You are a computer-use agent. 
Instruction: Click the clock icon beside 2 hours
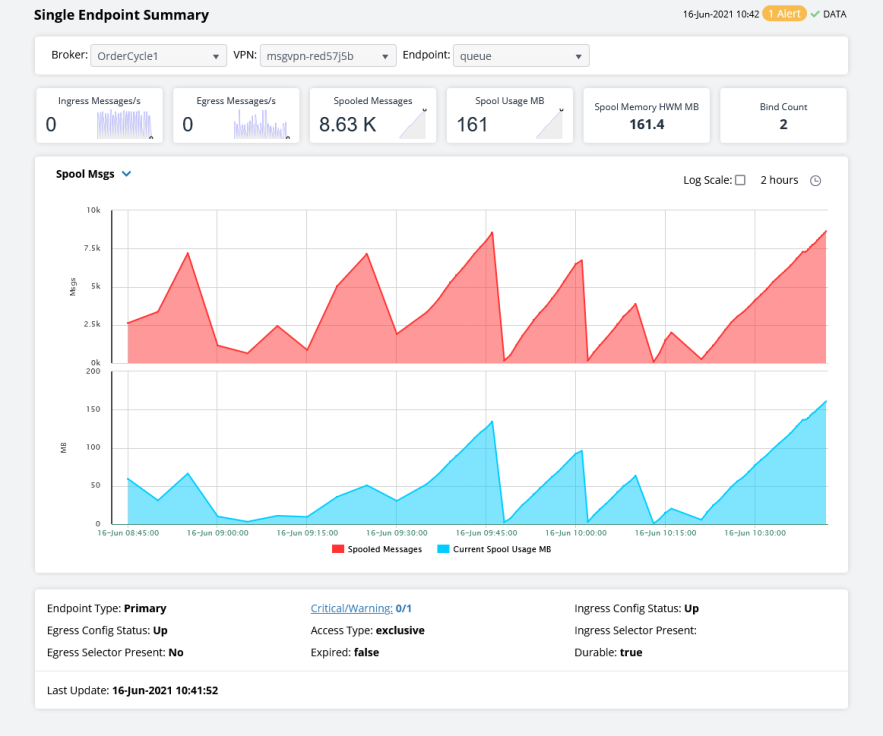coord(815,181)
